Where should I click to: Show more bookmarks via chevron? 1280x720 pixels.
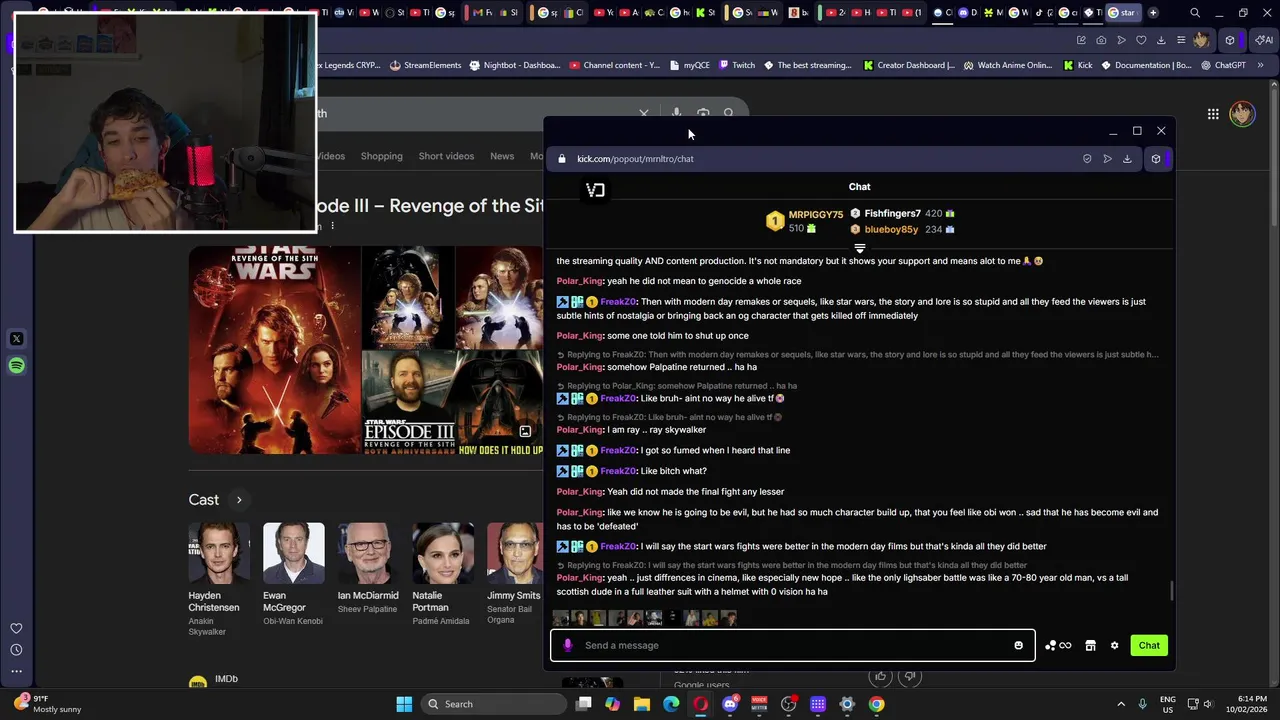[x=1260, y=65]
